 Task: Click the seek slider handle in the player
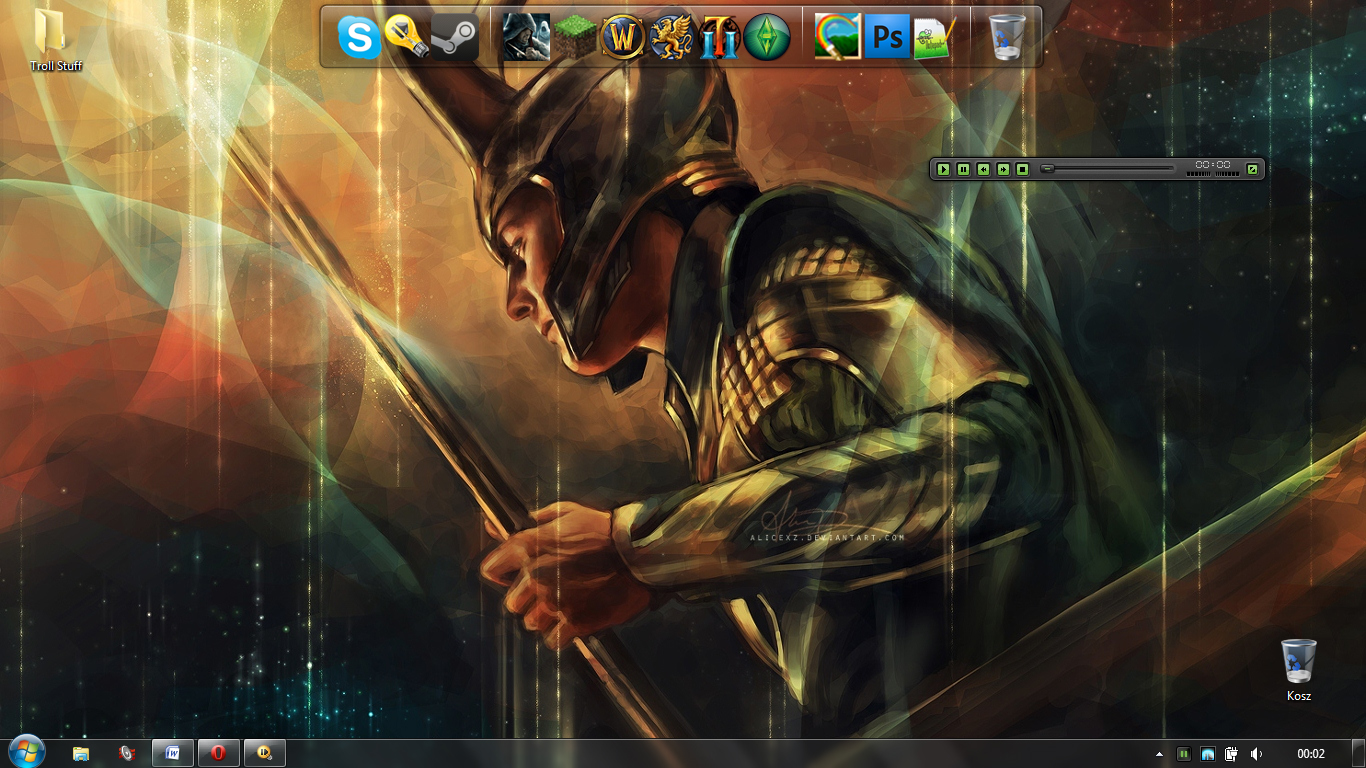[x=1047, y=168]
